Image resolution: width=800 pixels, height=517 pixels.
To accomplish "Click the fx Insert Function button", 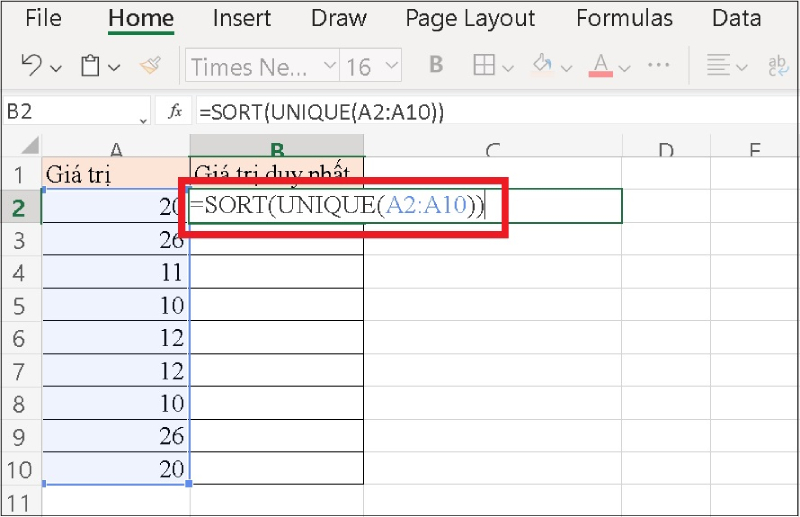I will (174, 112).
